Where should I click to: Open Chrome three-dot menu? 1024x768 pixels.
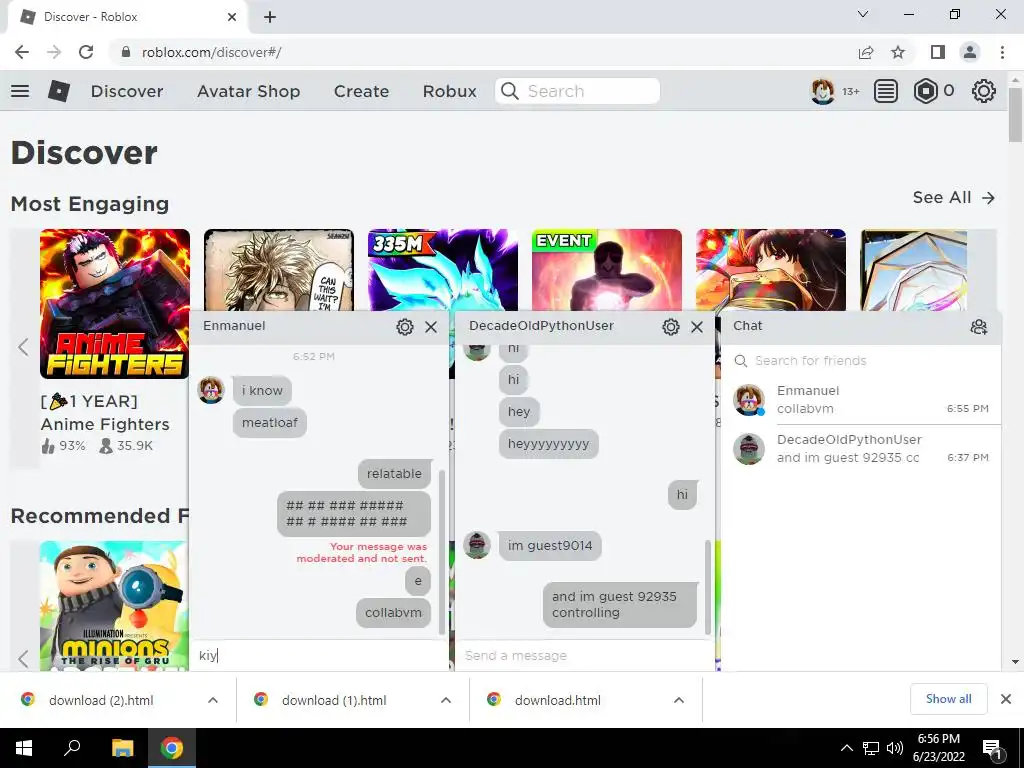(1002, 52)
